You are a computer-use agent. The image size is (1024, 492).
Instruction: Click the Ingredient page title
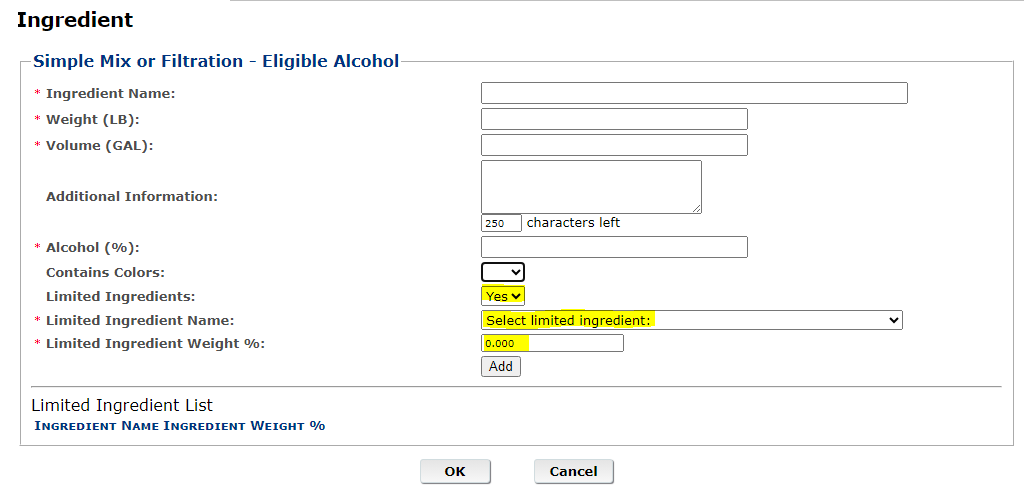[x=75, y=19]
